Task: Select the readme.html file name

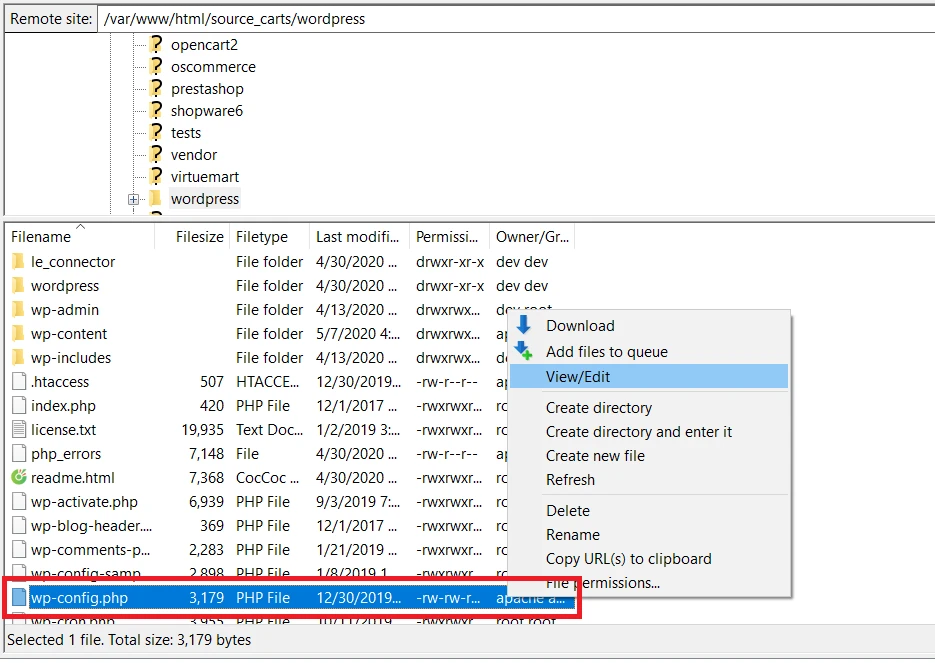Action: 72,478
